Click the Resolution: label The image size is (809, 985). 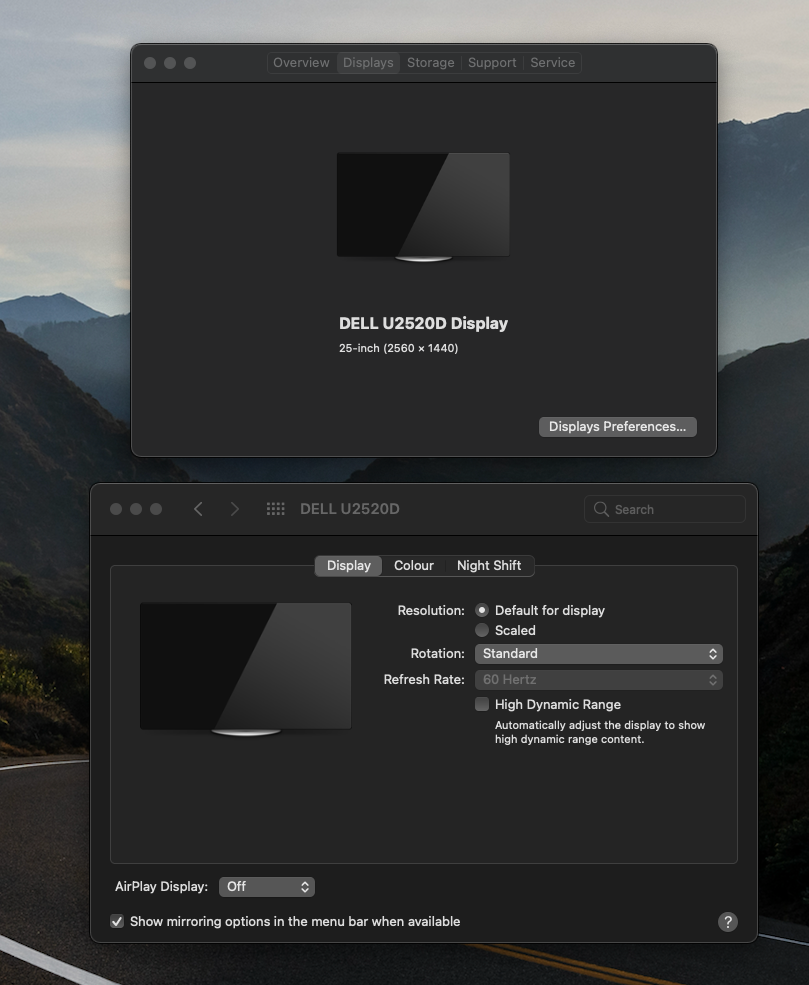pos(431,611)
